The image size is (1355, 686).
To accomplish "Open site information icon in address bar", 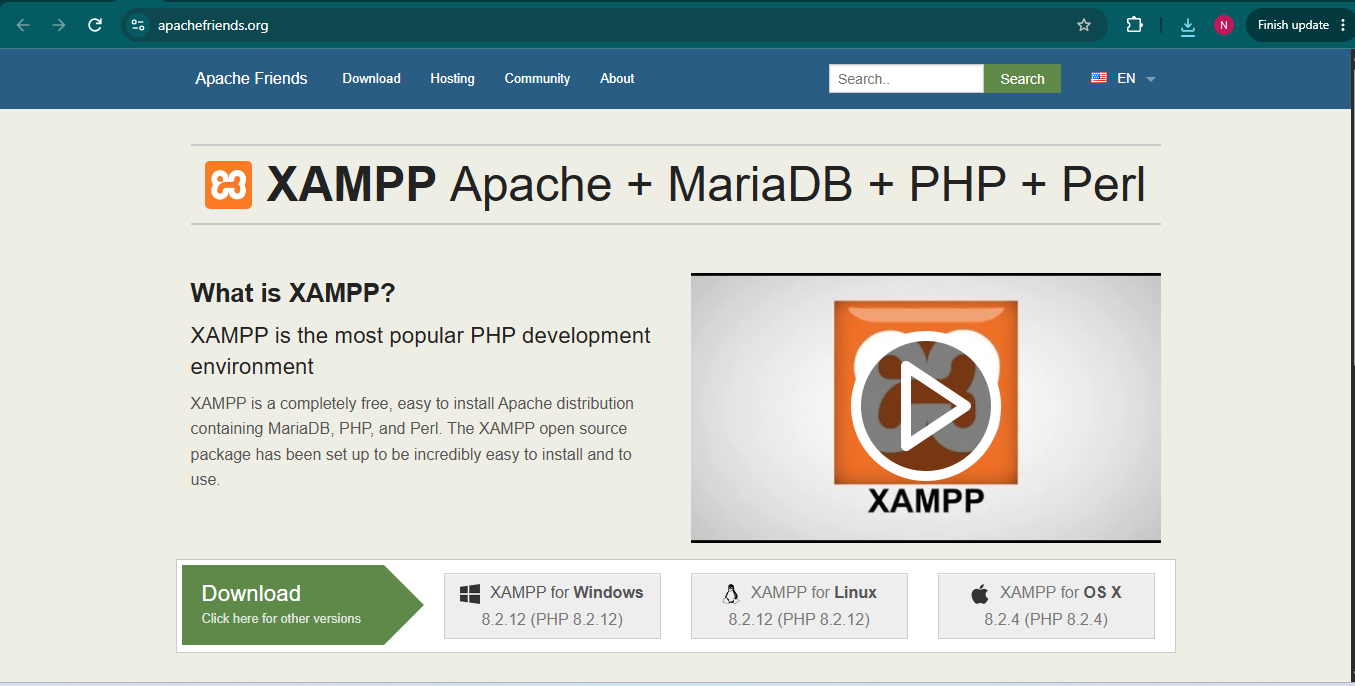I will 138,25.
